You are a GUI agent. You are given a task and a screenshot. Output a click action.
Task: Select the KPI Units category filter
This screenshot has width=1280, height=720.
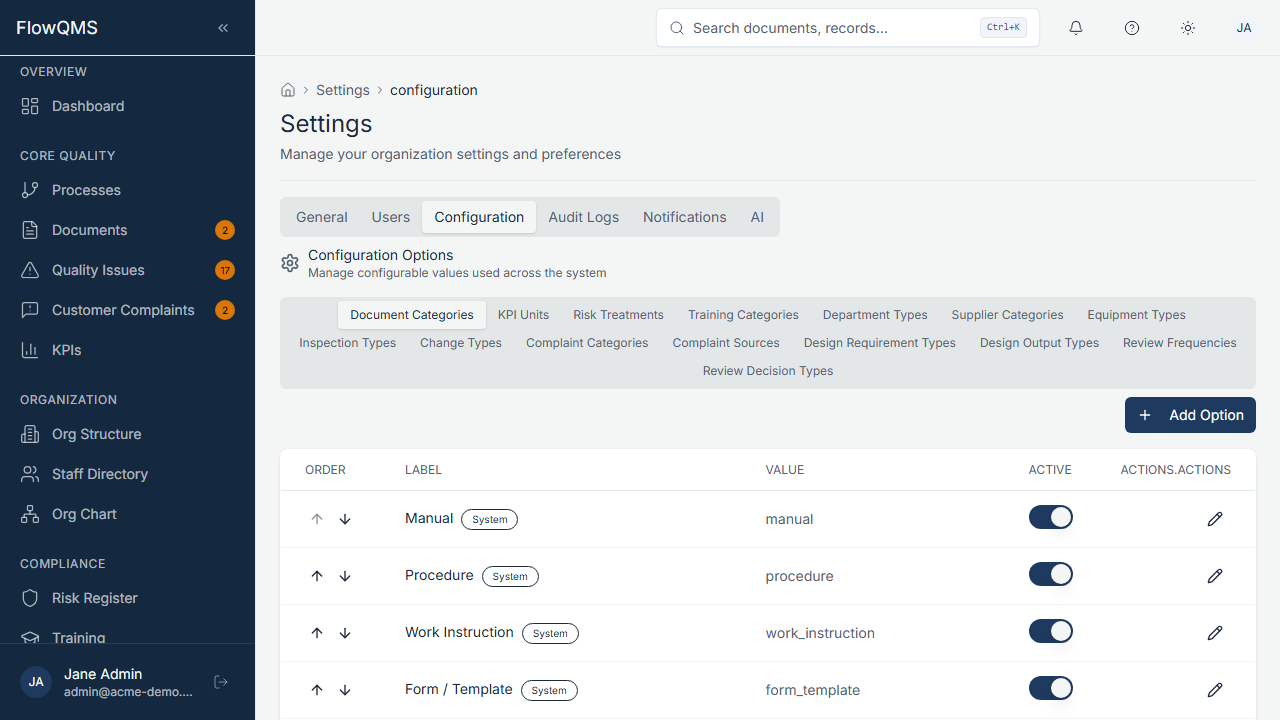point(523,314)
